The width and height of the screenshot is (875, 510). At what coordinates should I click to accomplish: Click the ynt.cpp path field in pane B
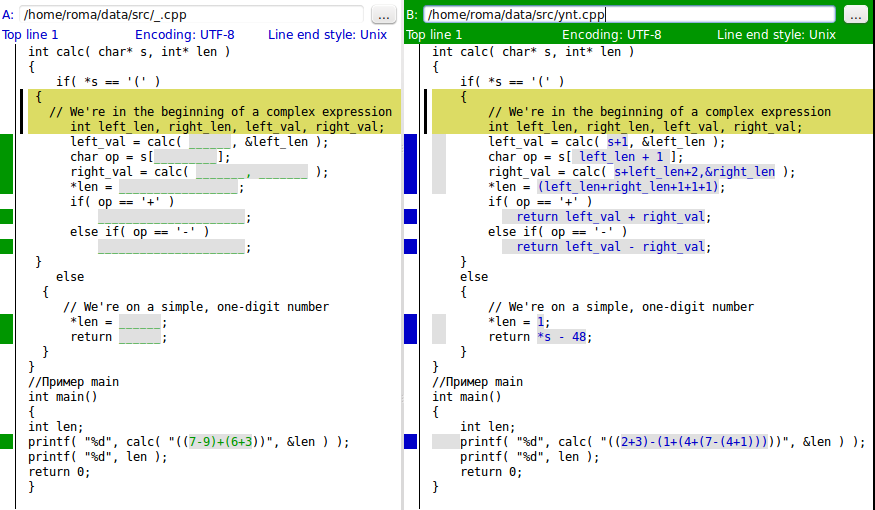click(629, 15)
